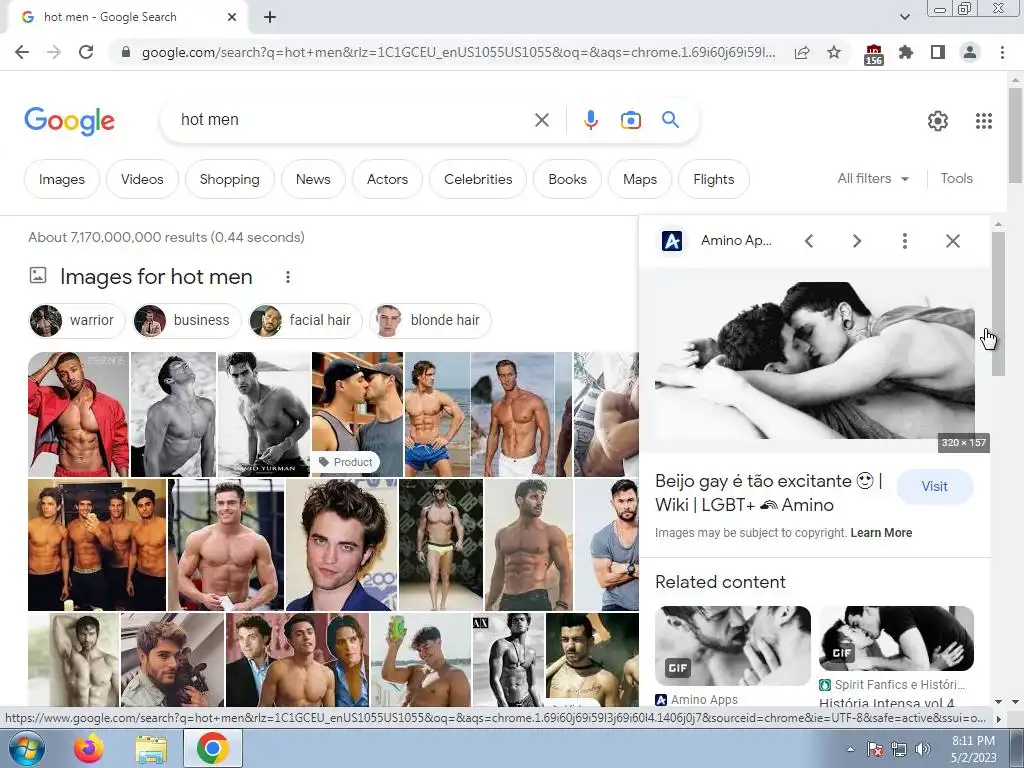Open the Chrome three-dot menu
Image resolution: width=1024 pixels, height=768 pixels.
[1002, 52]
